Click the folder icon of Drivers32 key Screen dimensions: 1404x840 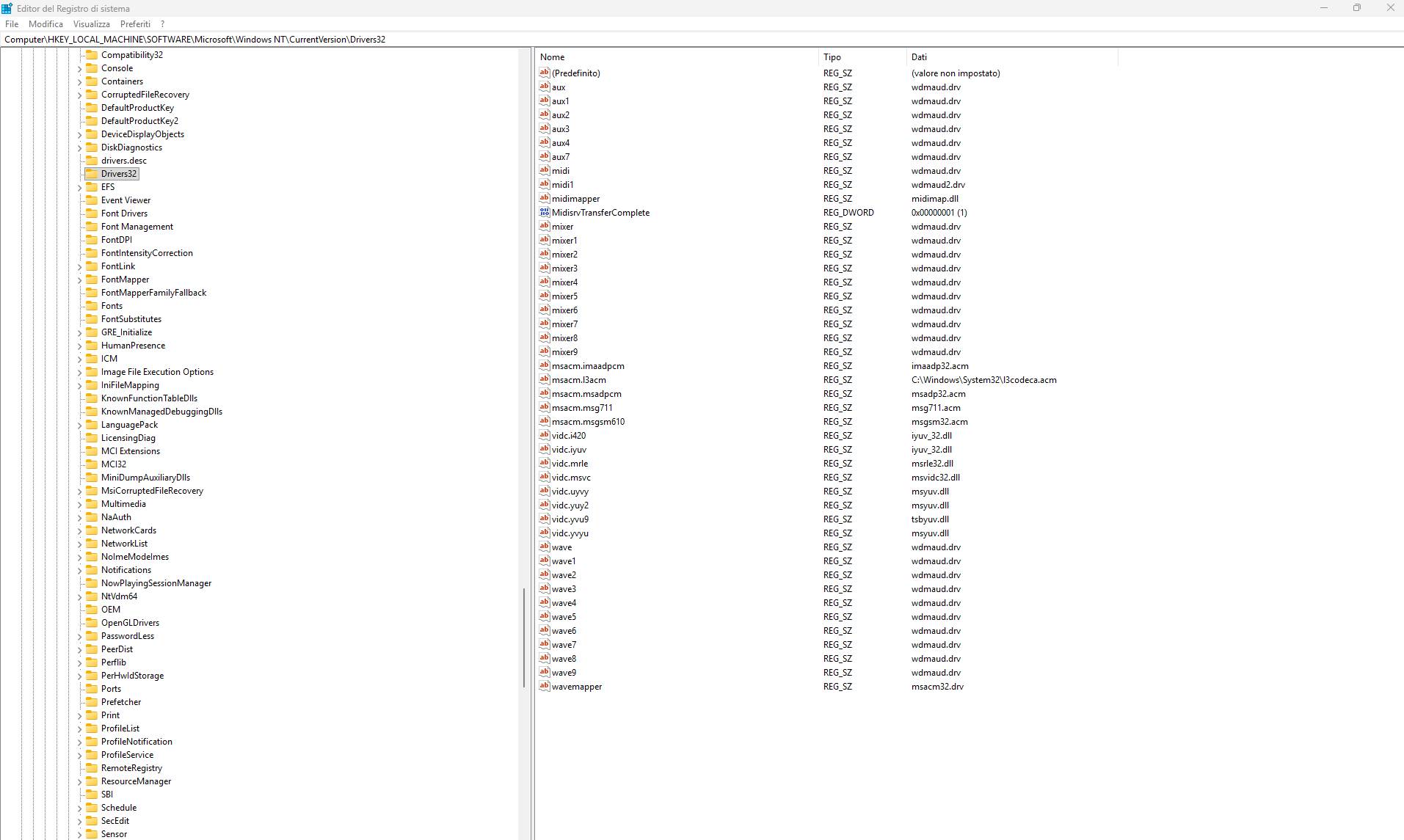point(92,174)
